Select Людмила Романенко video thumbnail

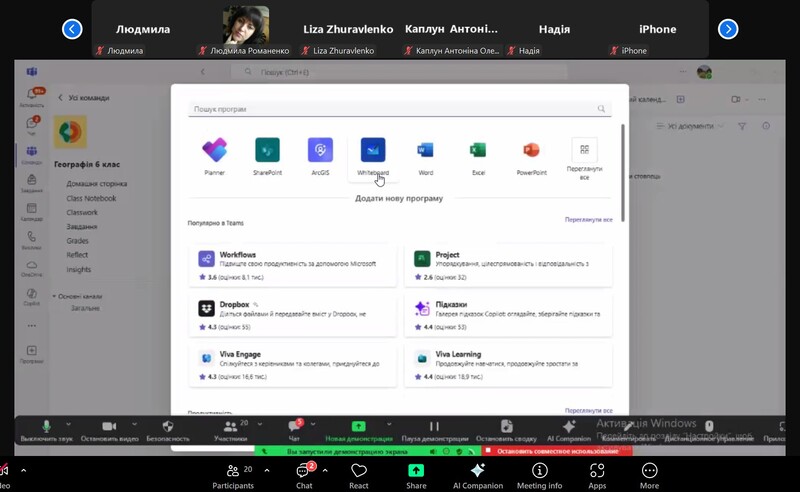click(246, 25)
